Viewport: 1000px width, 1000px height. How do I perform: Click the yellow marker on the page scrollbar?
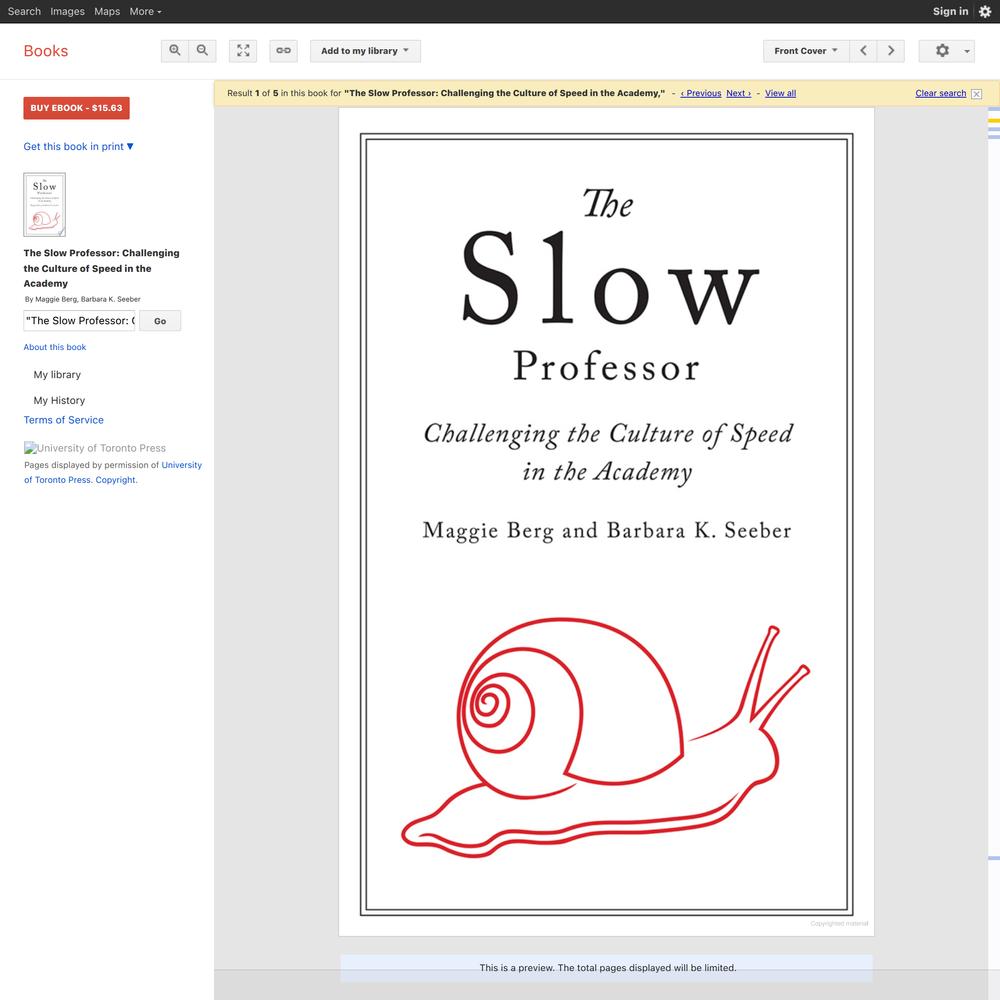point(994,121)
